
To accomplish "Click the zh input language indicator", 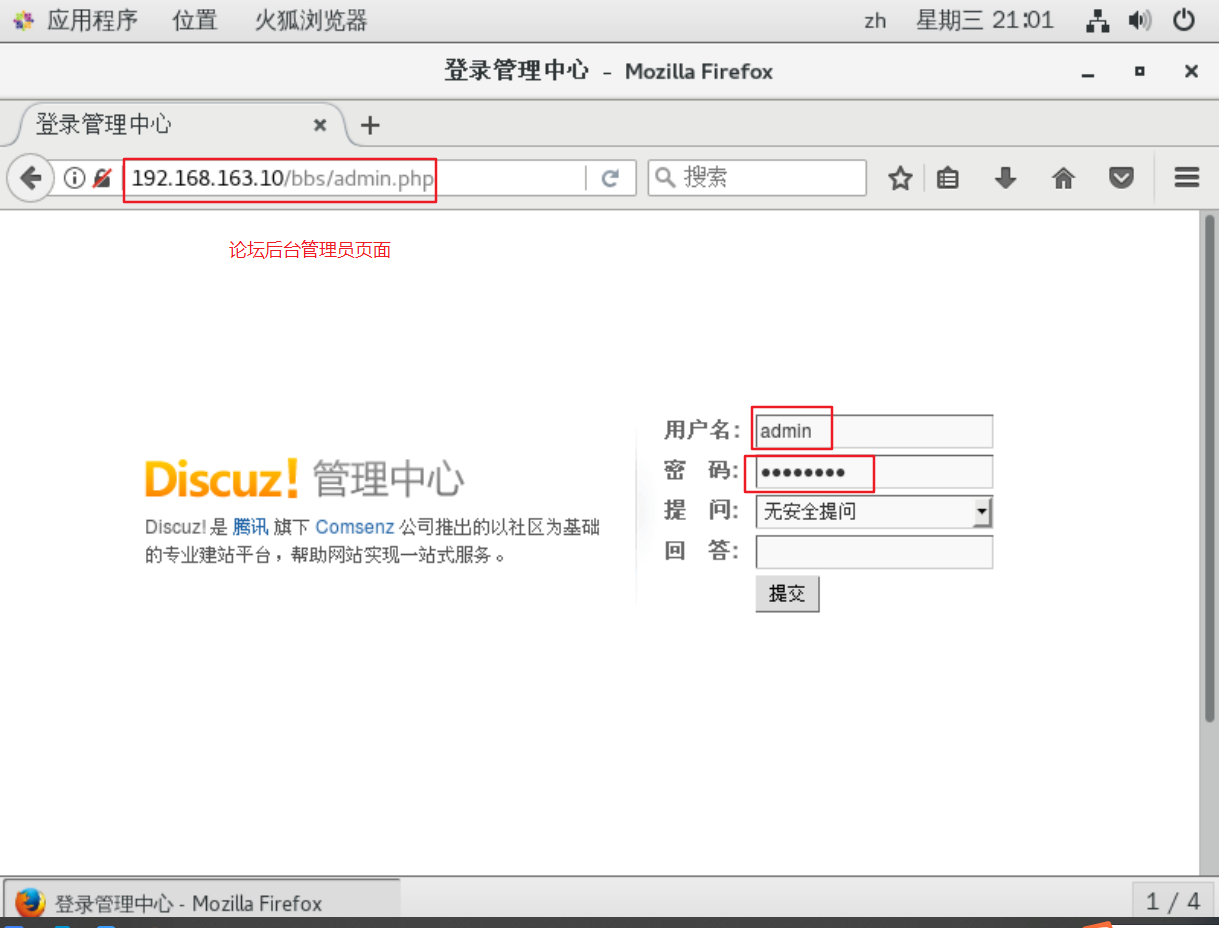I will [x=875, y=21].
